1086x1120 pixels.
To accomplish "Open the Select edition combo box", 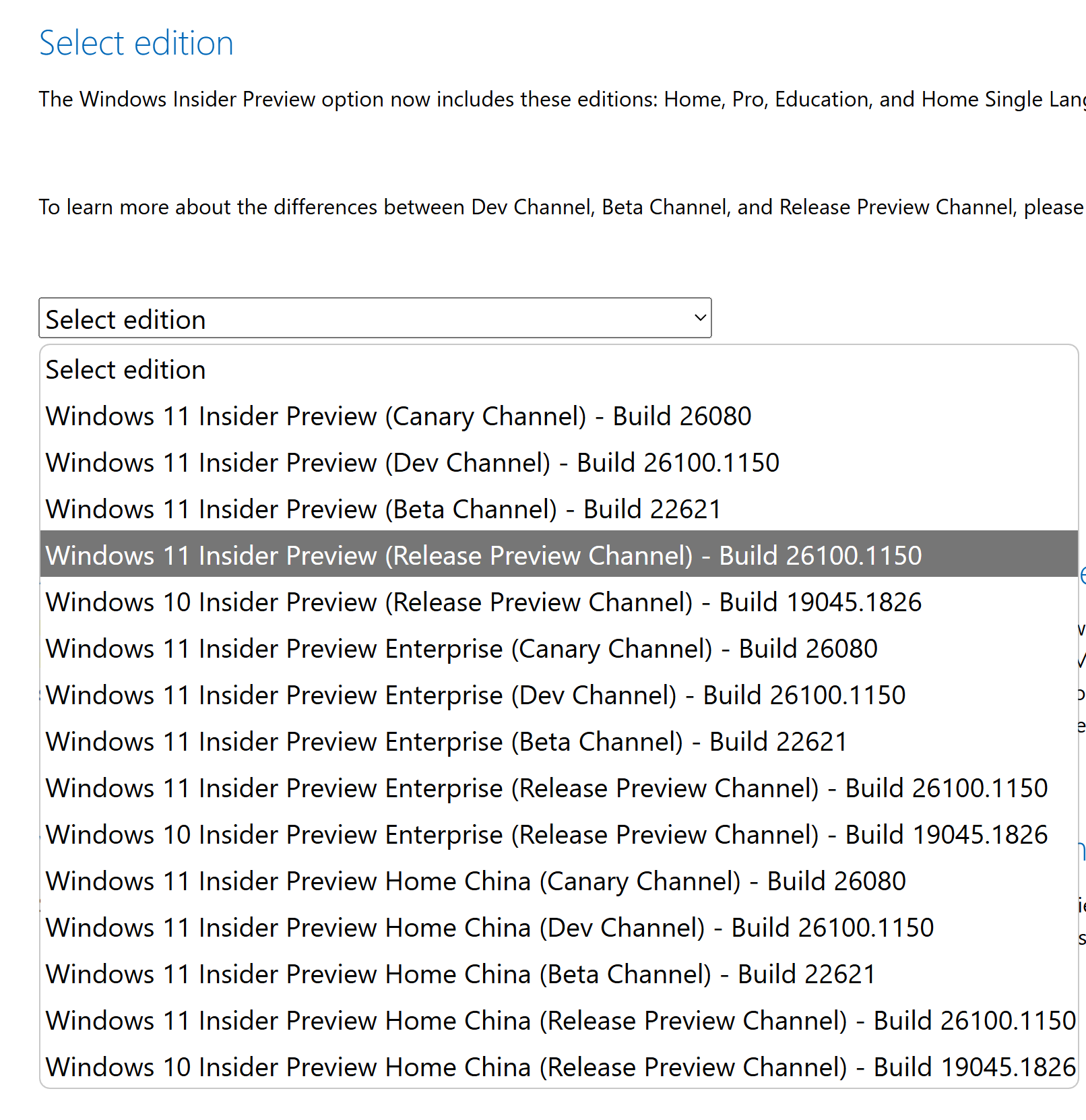I will (375, 318).
